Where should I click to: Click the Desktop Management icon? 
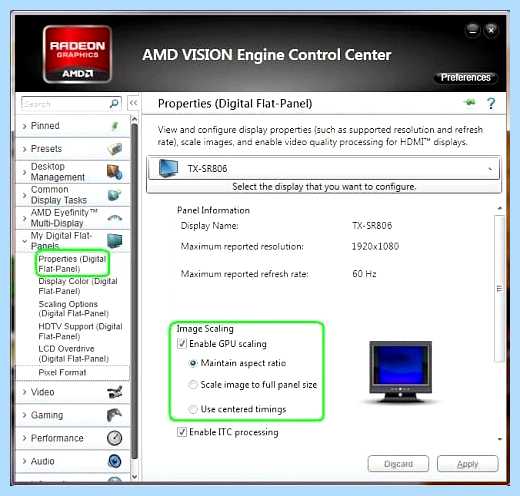[x=115, y=172]
